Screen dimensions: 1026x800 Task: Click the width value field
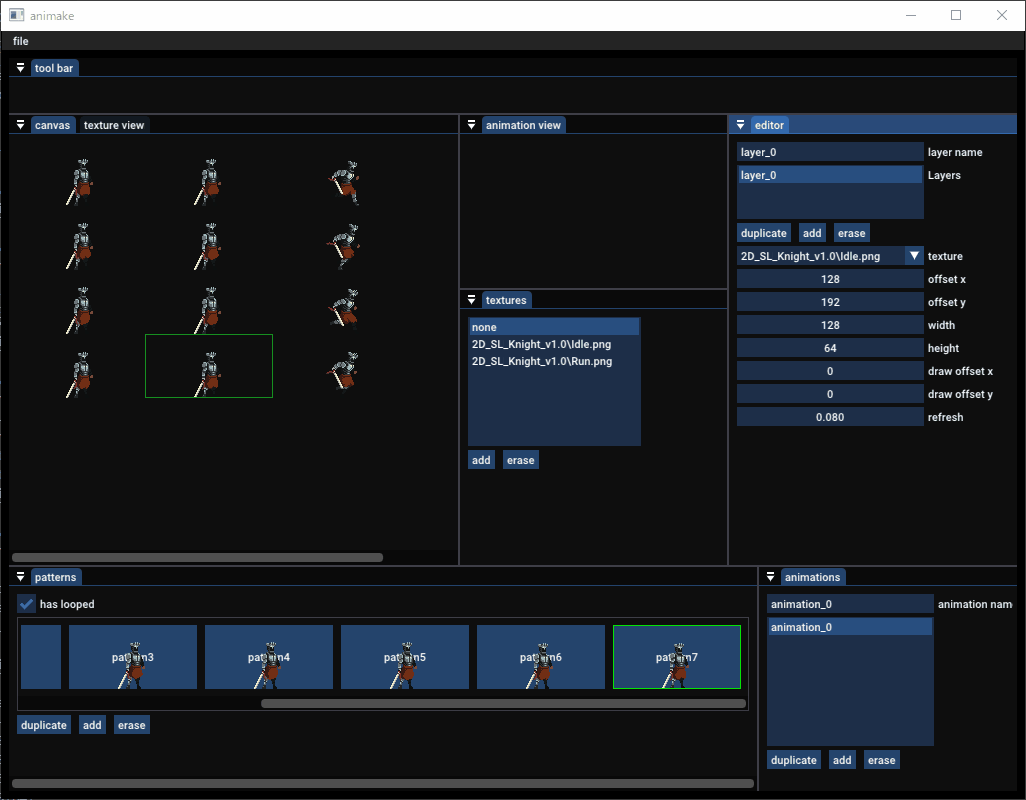click(x=830, y=324)
